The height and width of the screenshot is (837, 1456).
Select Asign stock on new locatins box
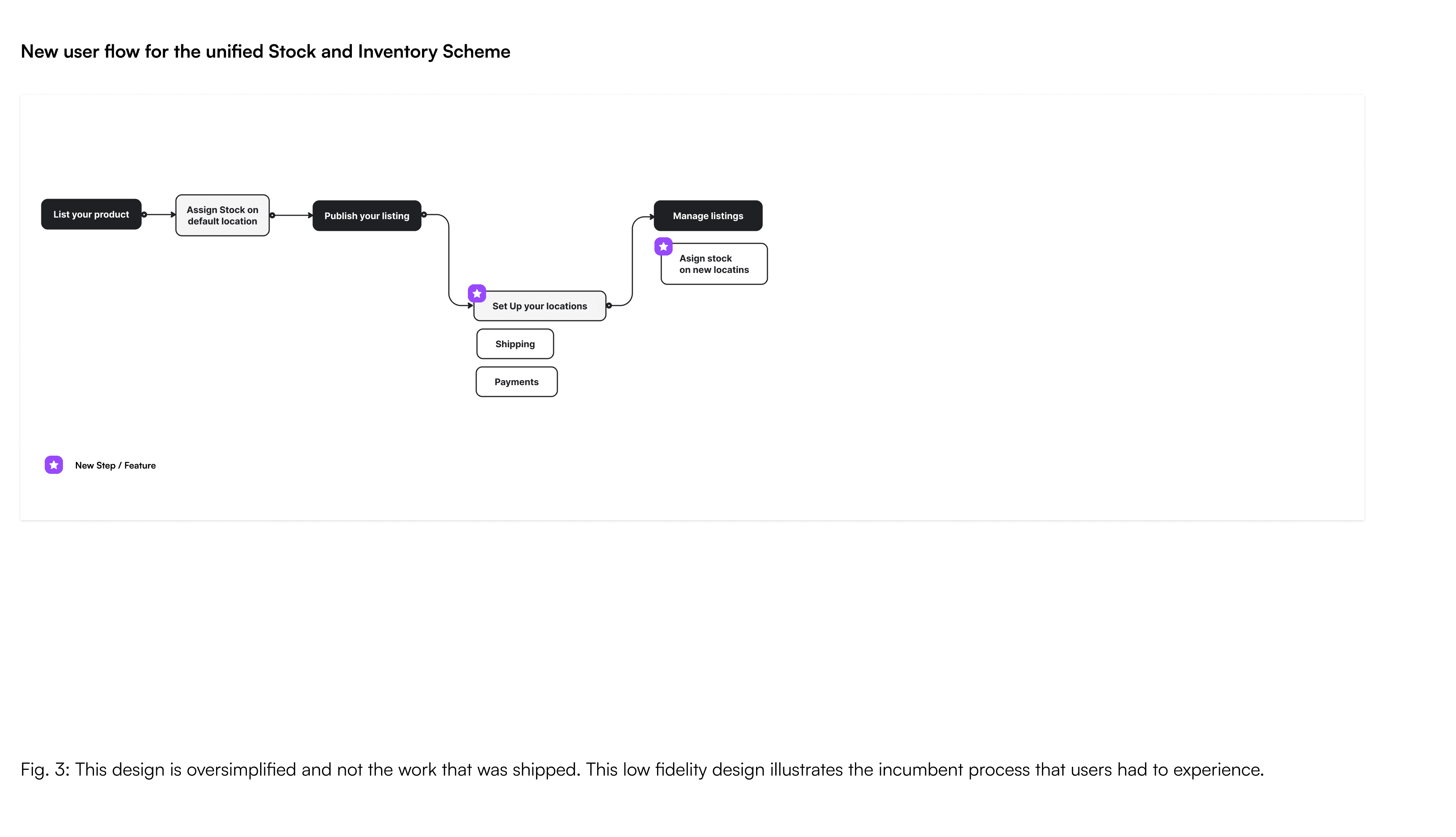pos(714,265)
